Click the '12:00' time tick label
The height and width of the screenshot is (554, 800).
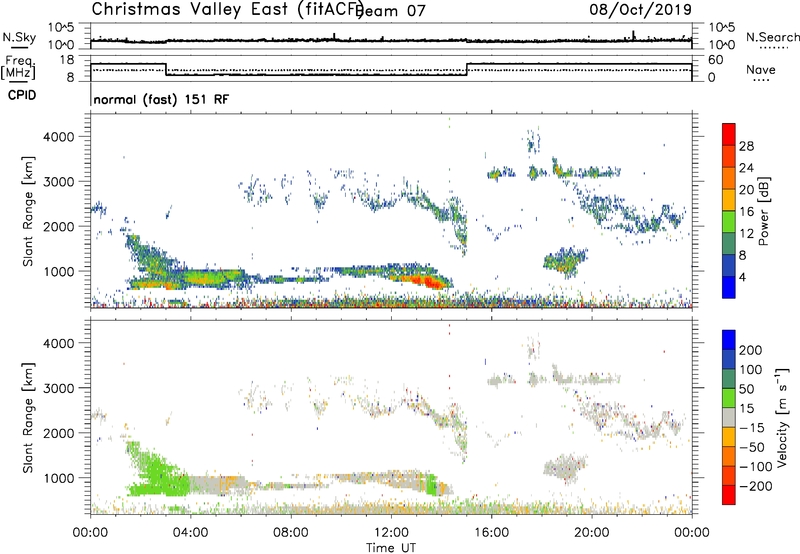(x=391, y=533)
